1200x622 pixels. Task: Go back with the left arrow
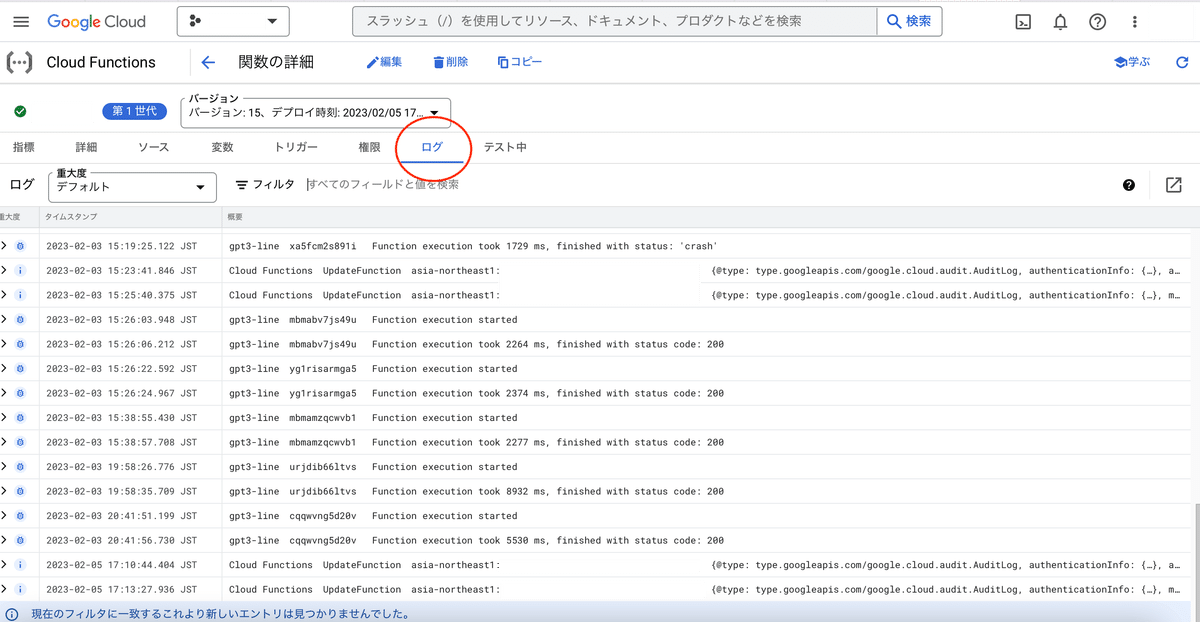(208, 62)
